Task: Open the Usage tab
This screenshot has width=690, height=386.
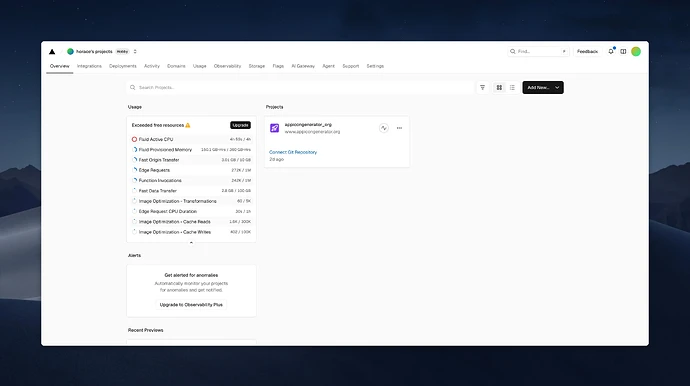Action: (199, 66)
